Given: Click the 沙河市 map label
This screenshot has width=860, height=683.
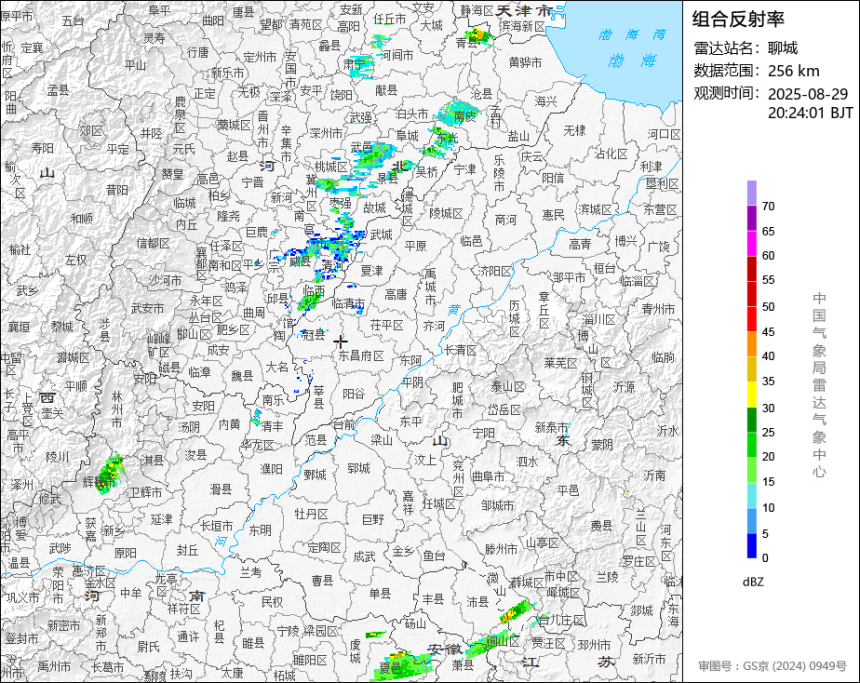Looking at the screenshot, I should [165, 280].
